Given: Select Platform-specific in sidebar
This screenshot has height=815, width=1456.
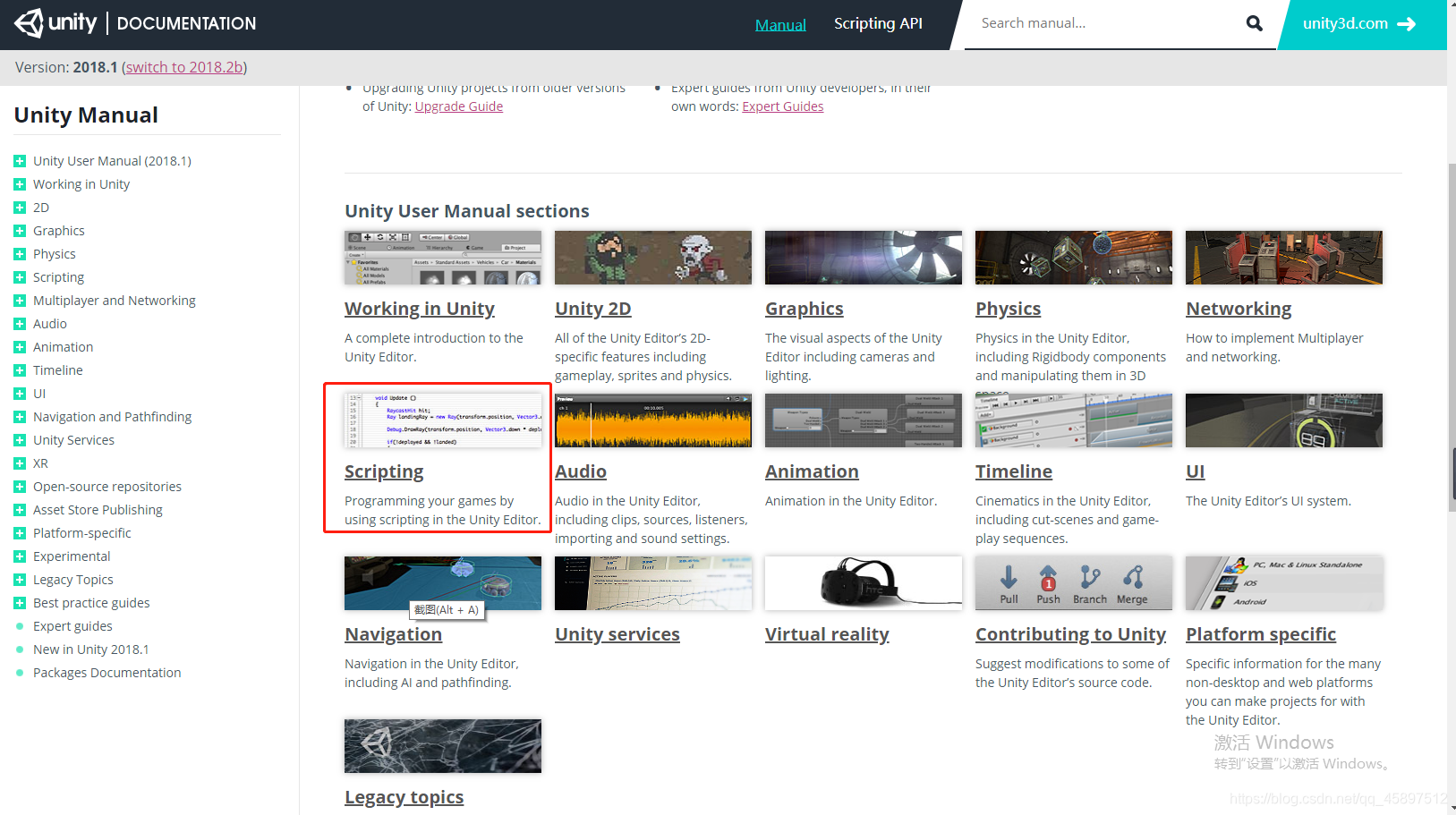Looking at the screenshot, I should pos(82,533).
